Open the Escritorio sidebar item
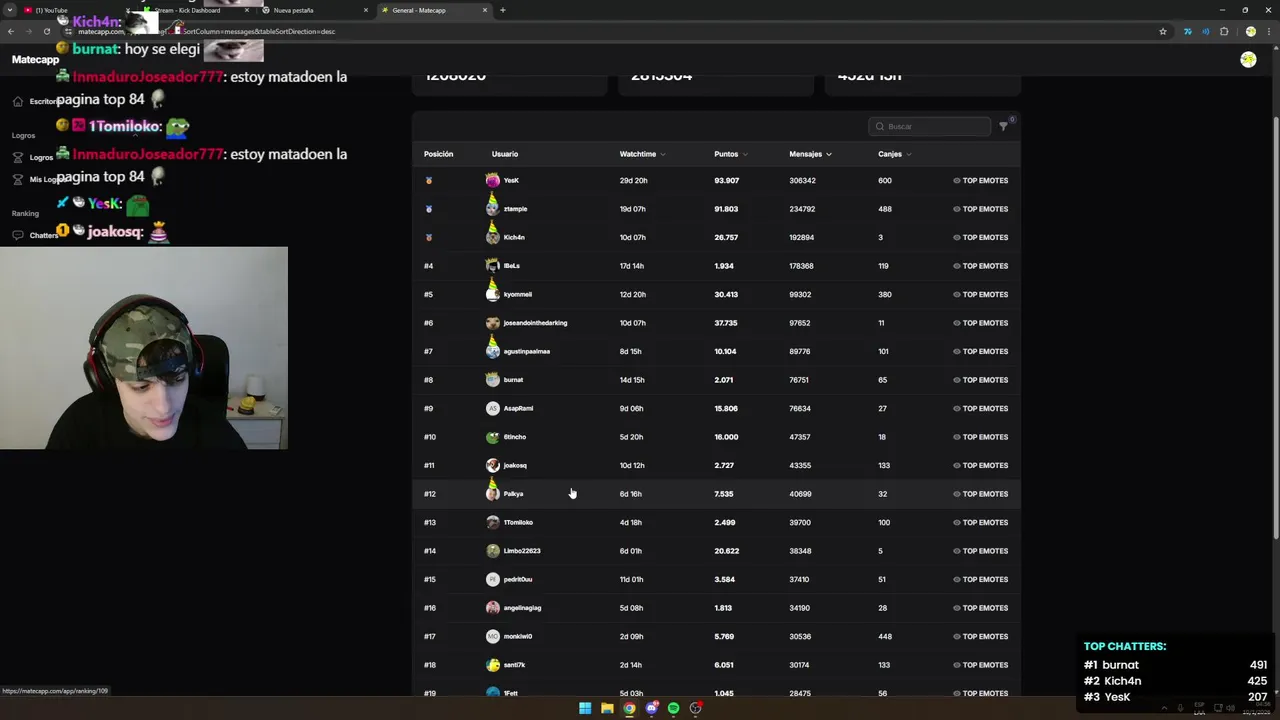This screenshot has height=720, width=1280. (36, 101)
